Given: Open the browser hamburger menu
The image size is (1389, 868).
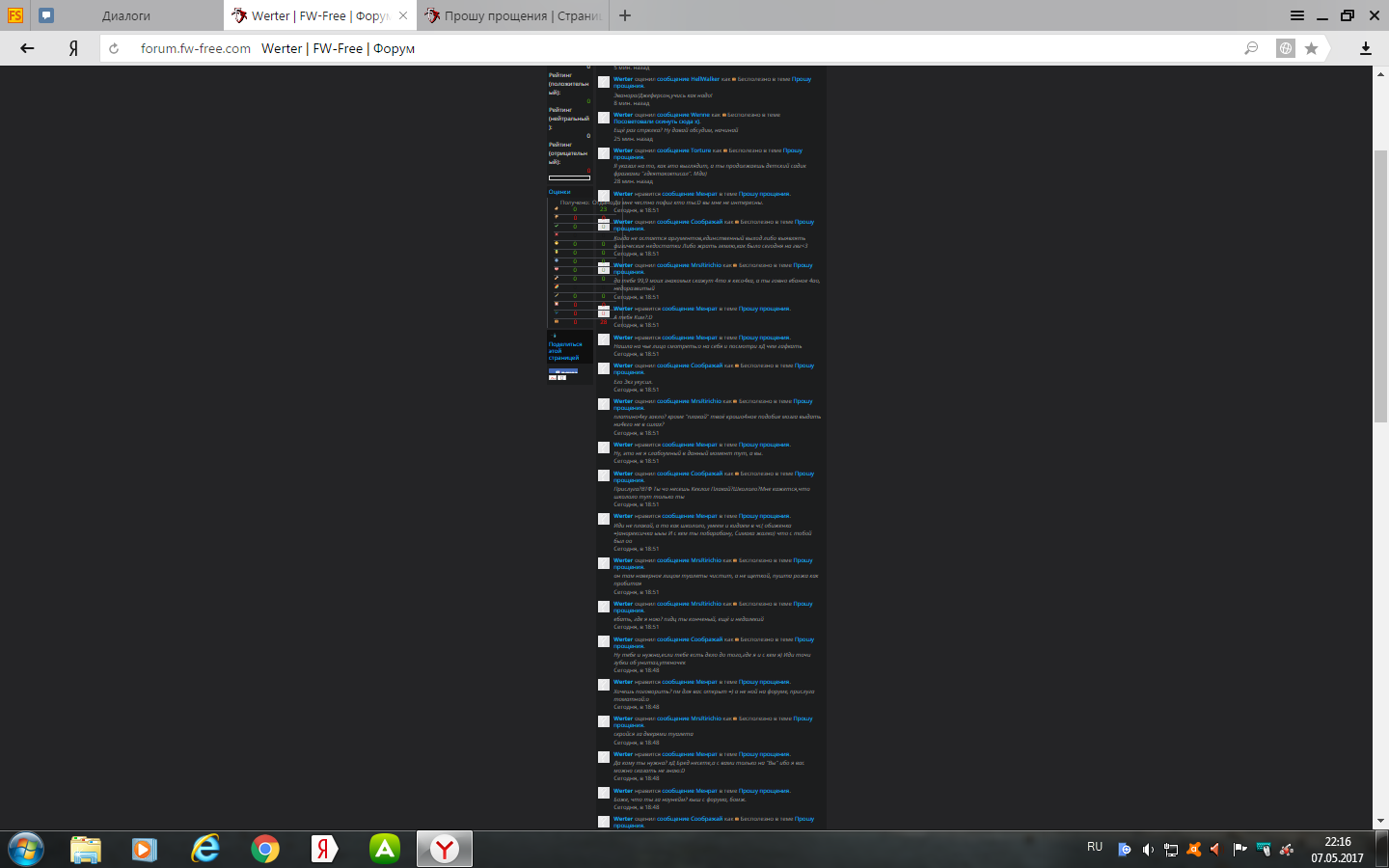Looking at the screenshot, I should click(1297, 15).
